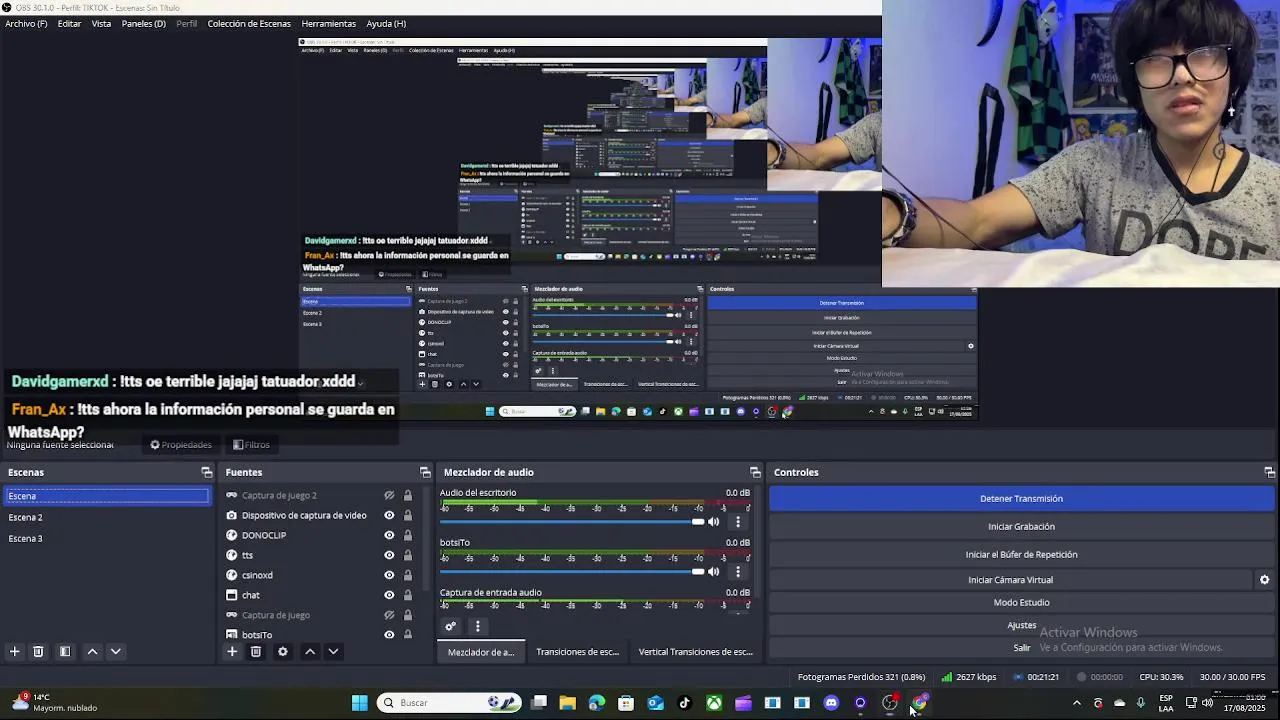Move scene down arrow in Escenas panel
This screenshot has width=1280, height=720.
[x=115, y=651]
